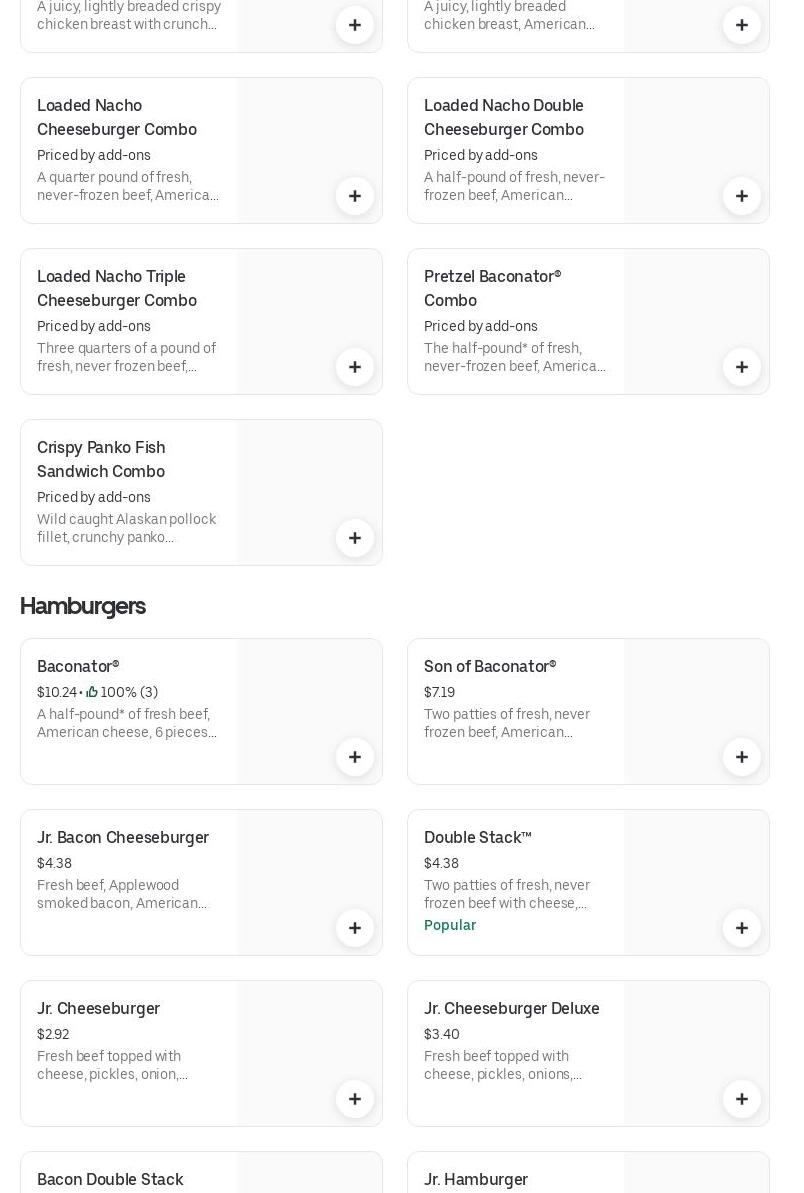Add Loaded Nacho Triple Cheeseburger Combo

click(355, 367)
